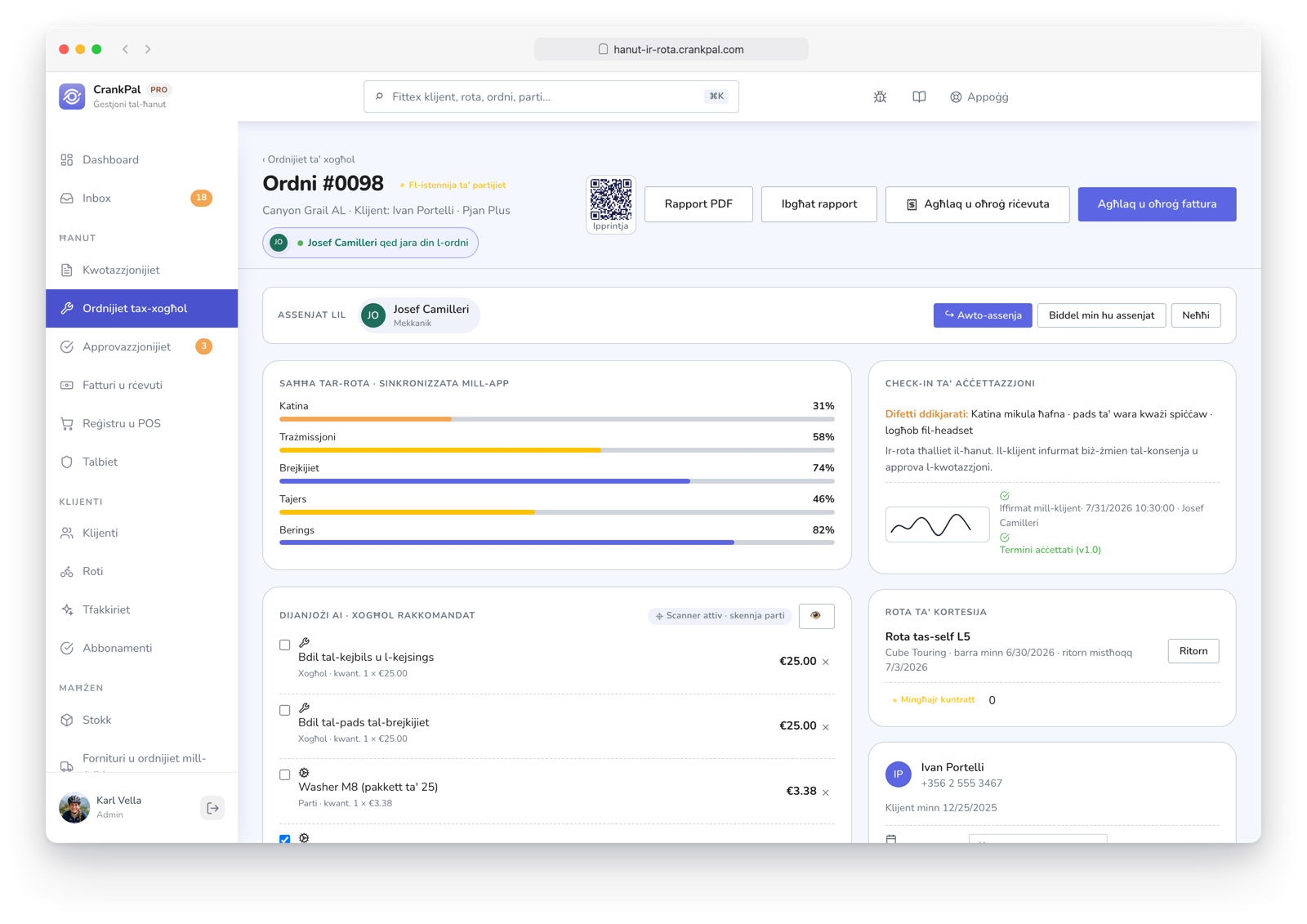1307x924 pixels.
Task: Uncheck the checked item below Washer M8
Action: point(284,839)
